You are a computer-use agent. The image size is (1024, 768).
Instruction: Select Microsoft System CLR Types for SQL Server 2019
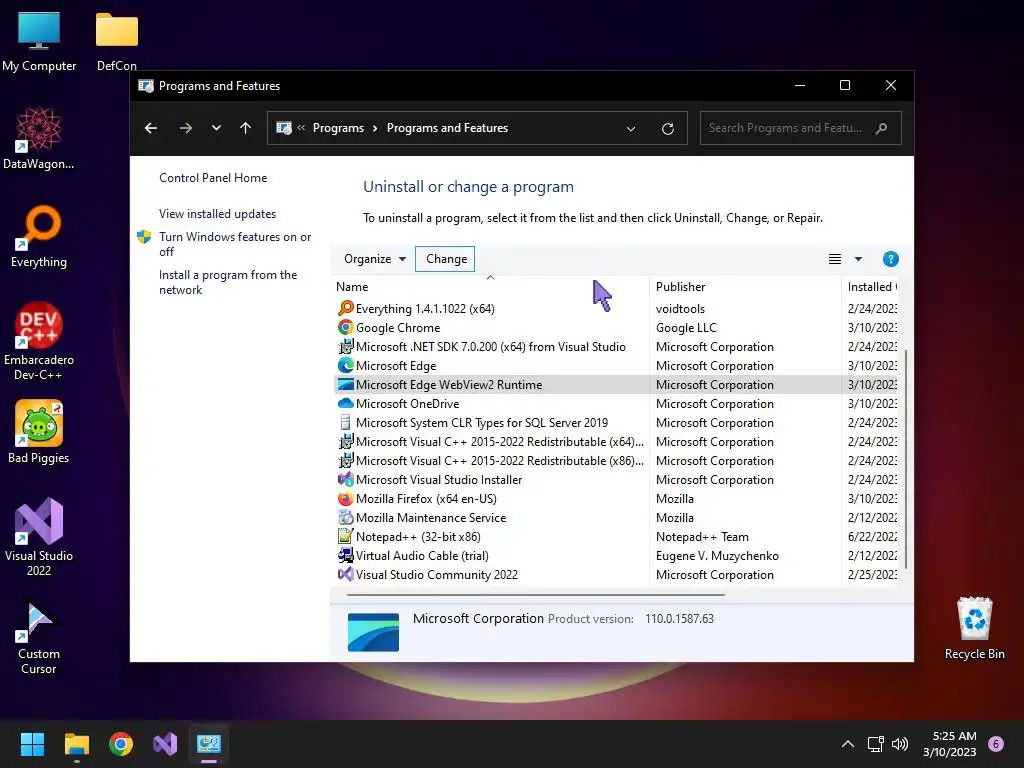tap(616, 423)
